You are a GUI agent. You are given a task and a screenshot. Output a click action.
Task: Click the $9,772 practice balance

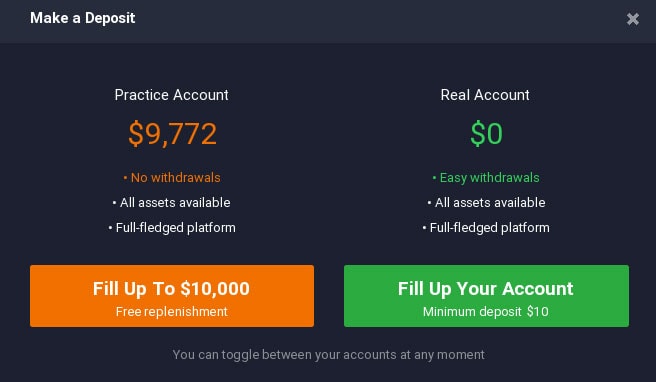click(172, 134)
